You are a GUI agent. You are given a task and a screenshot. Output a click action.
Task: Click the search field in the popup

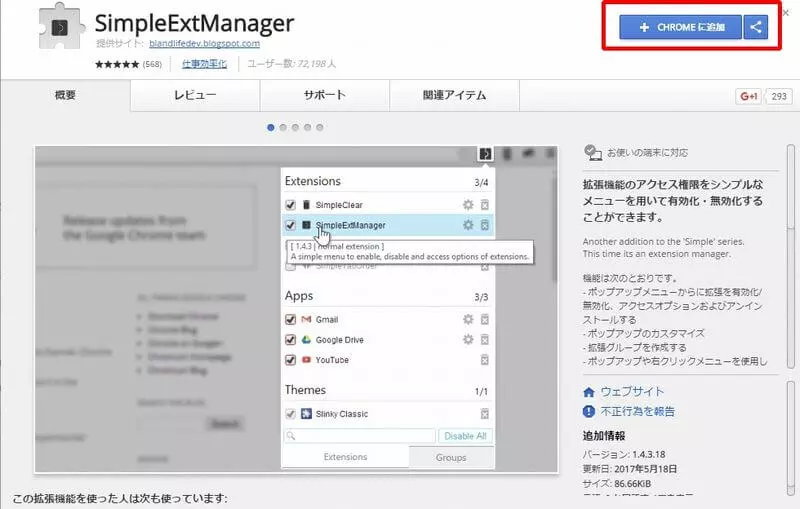coord(360,436)
